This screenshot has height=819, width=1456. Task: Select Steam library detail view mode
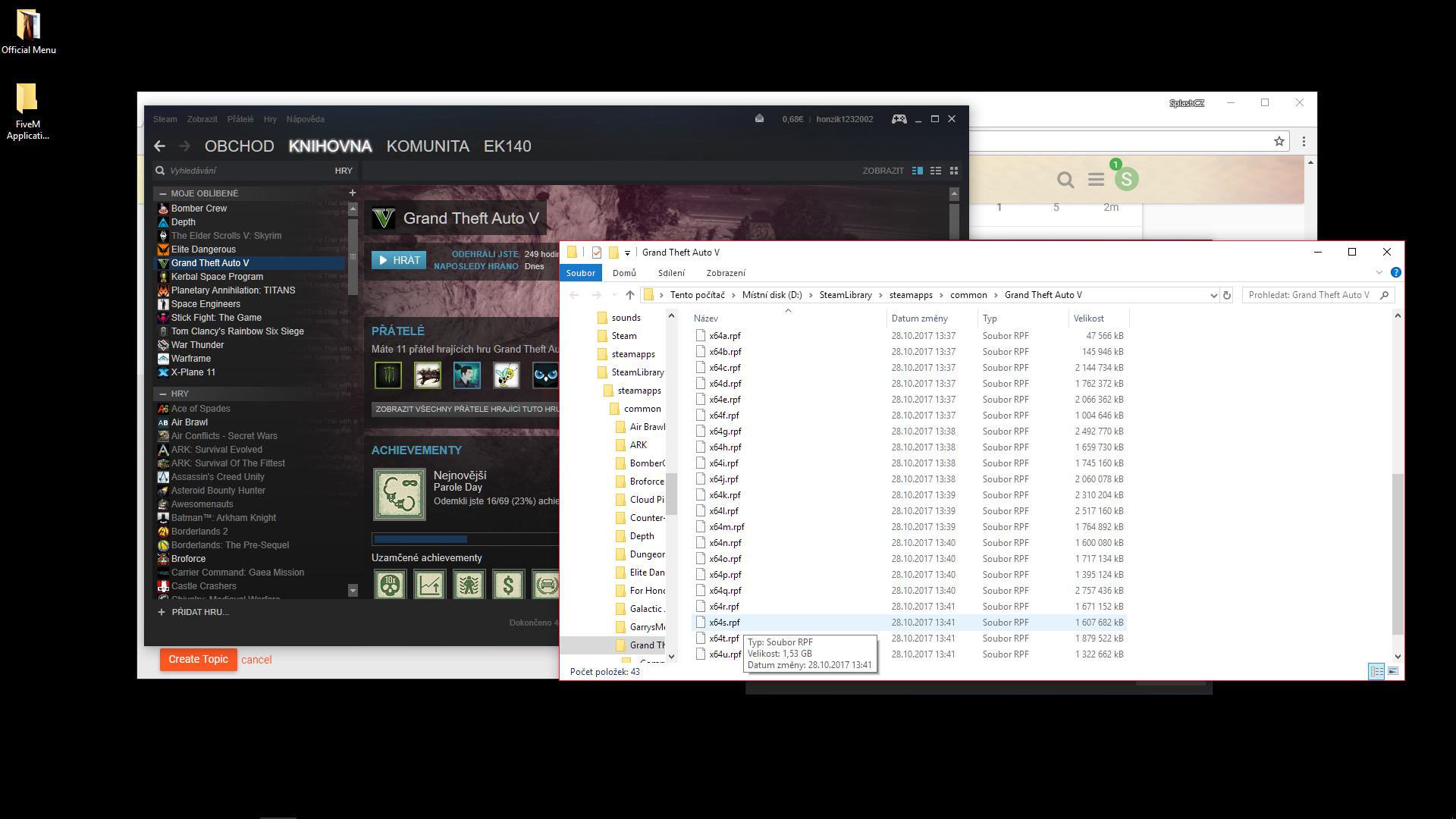click(x=918, y=171)
